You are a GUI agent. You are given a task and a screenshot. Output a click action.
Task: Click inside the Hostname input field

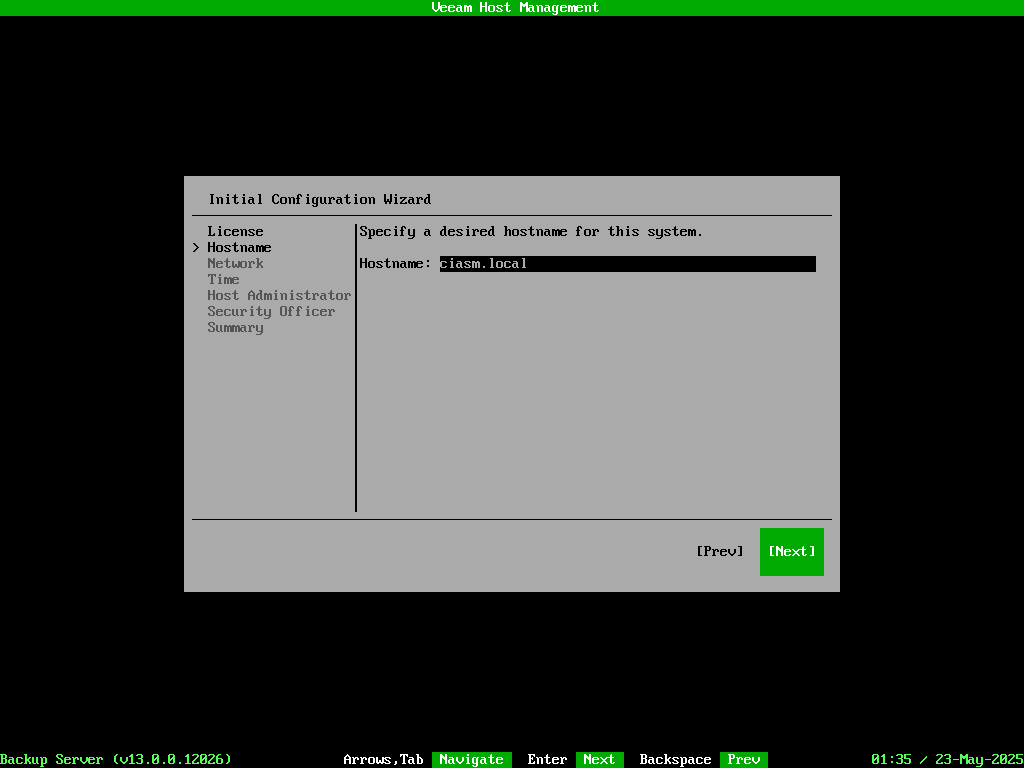[x=627, y=263]
